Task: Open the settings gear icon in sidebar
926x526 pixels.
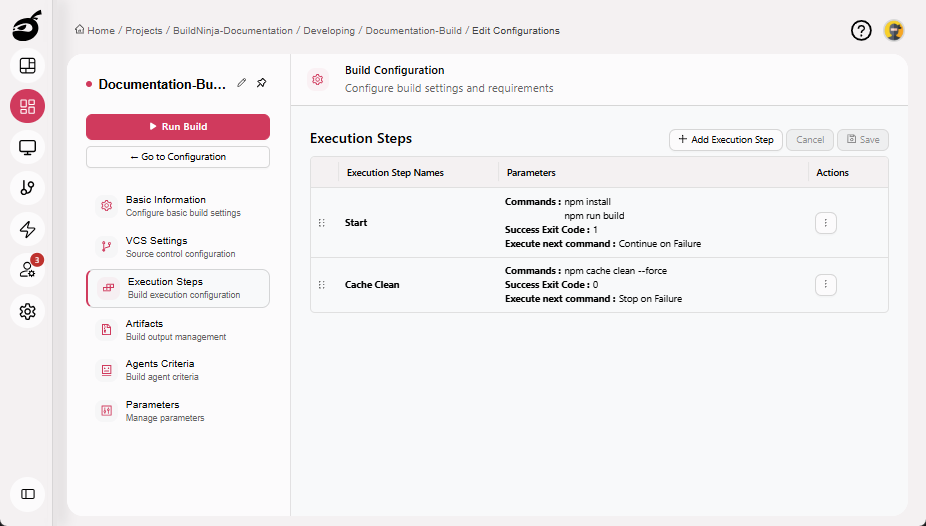Action: (x=27, y=311)
